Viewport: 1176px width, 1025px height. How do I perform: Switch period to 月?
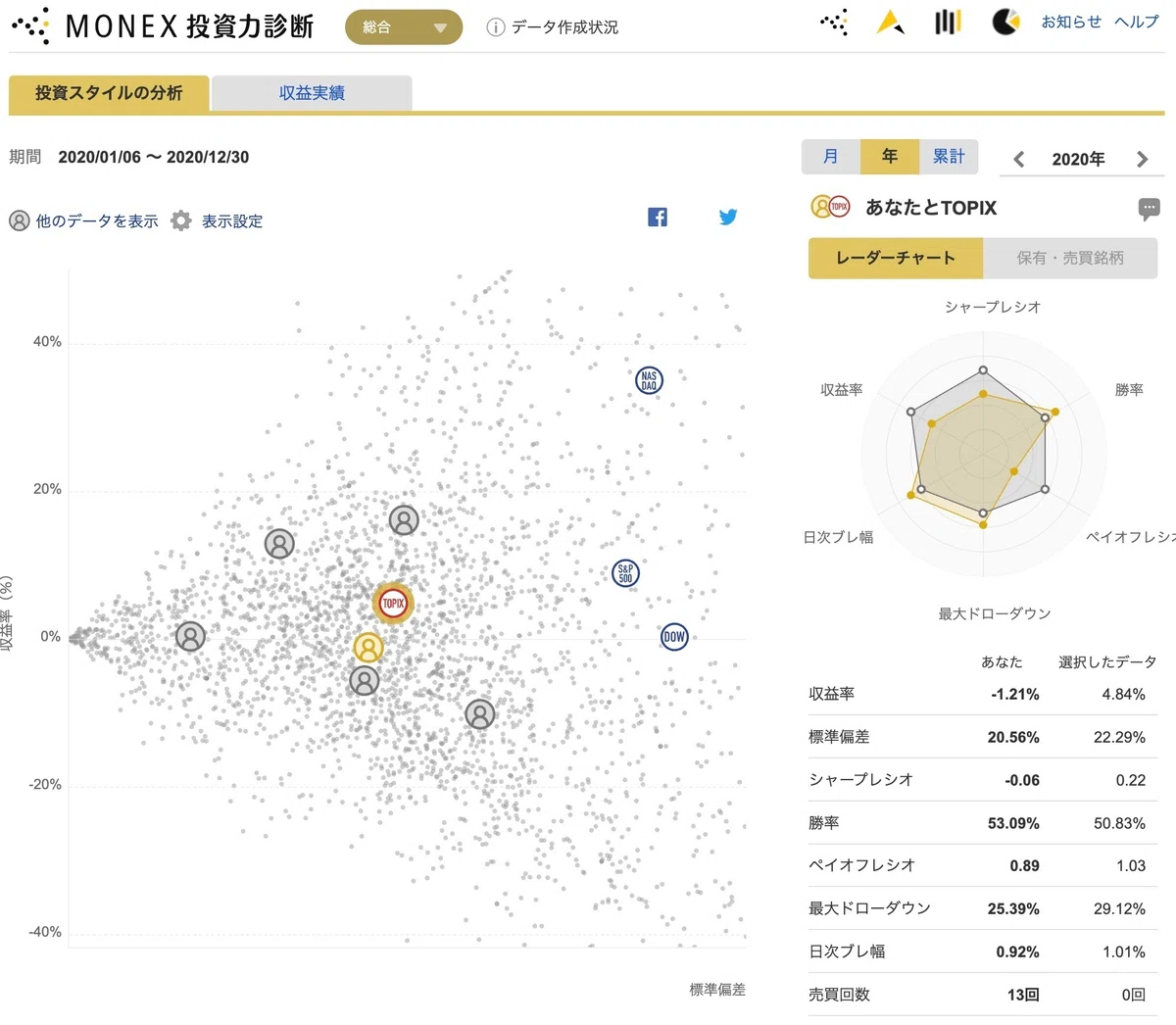click(x=831, y=157)
